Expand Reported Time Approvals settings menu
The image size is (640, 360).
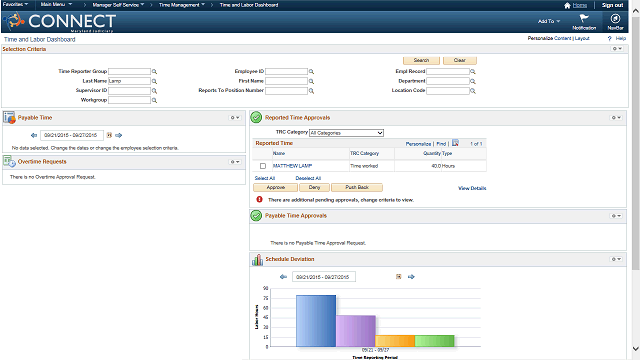click(616, 118)
